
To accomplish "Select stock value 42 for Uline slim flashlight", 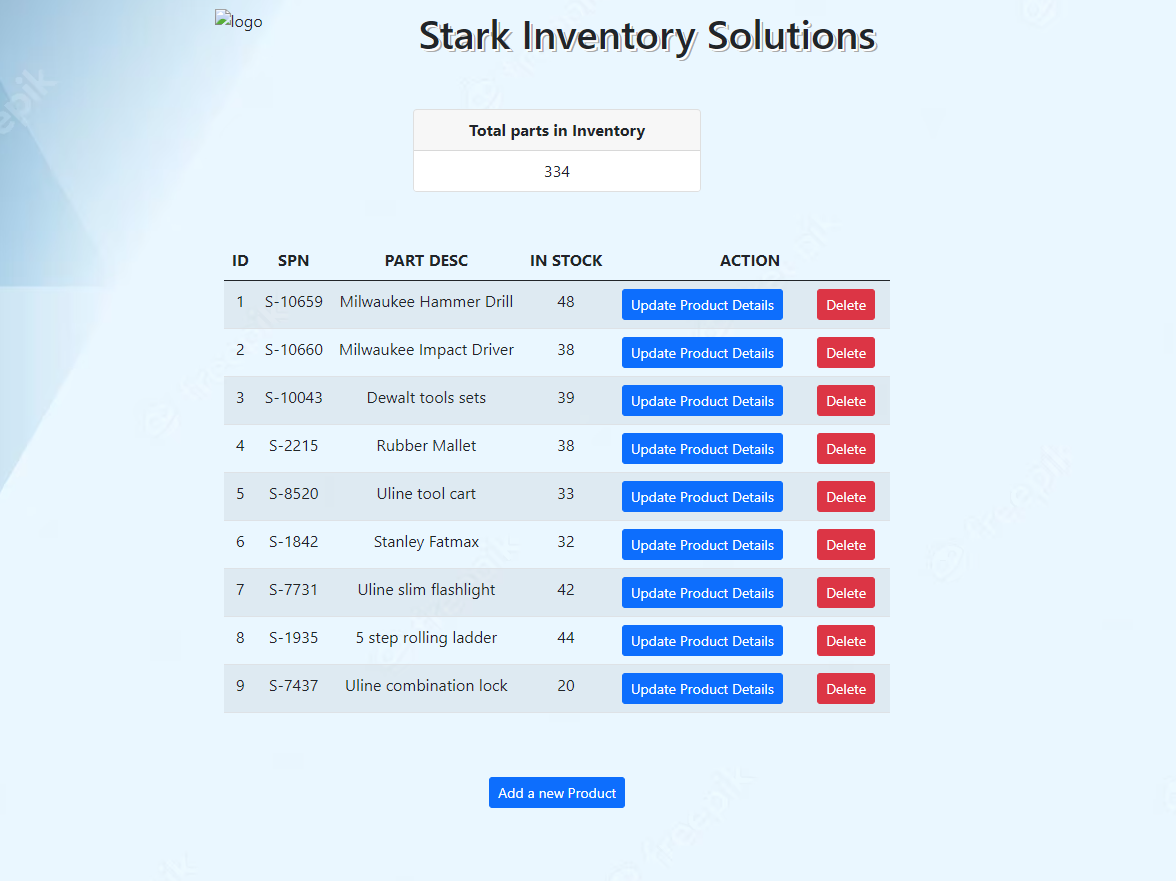I will [x=566, y=589].
